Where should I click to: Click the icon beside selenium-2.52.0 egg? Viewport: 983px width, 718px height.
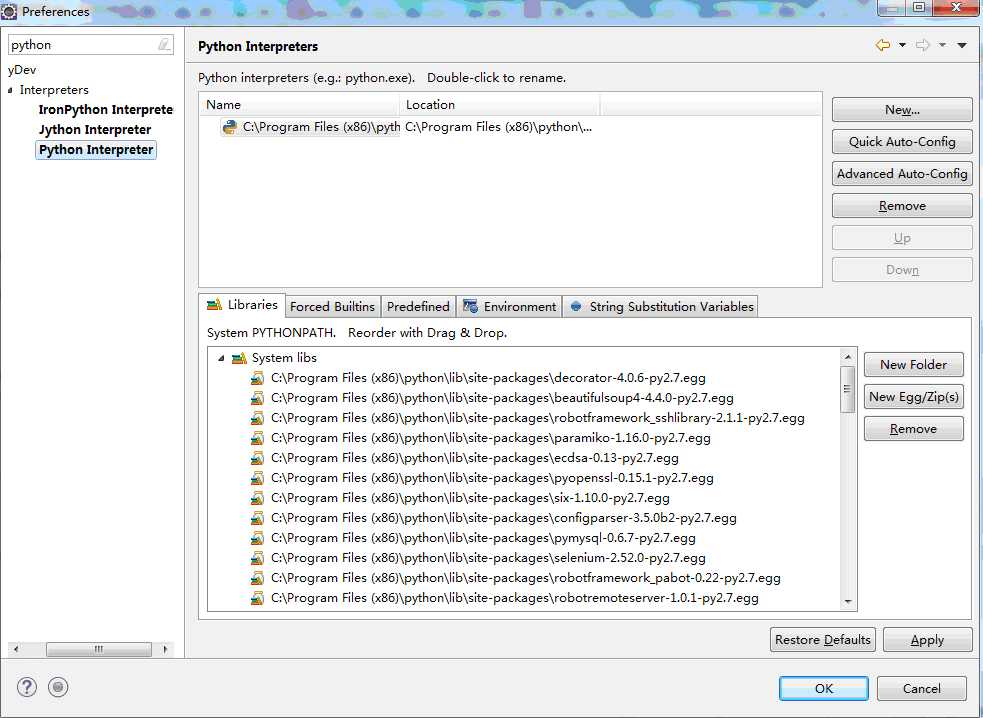coord(257,559)
